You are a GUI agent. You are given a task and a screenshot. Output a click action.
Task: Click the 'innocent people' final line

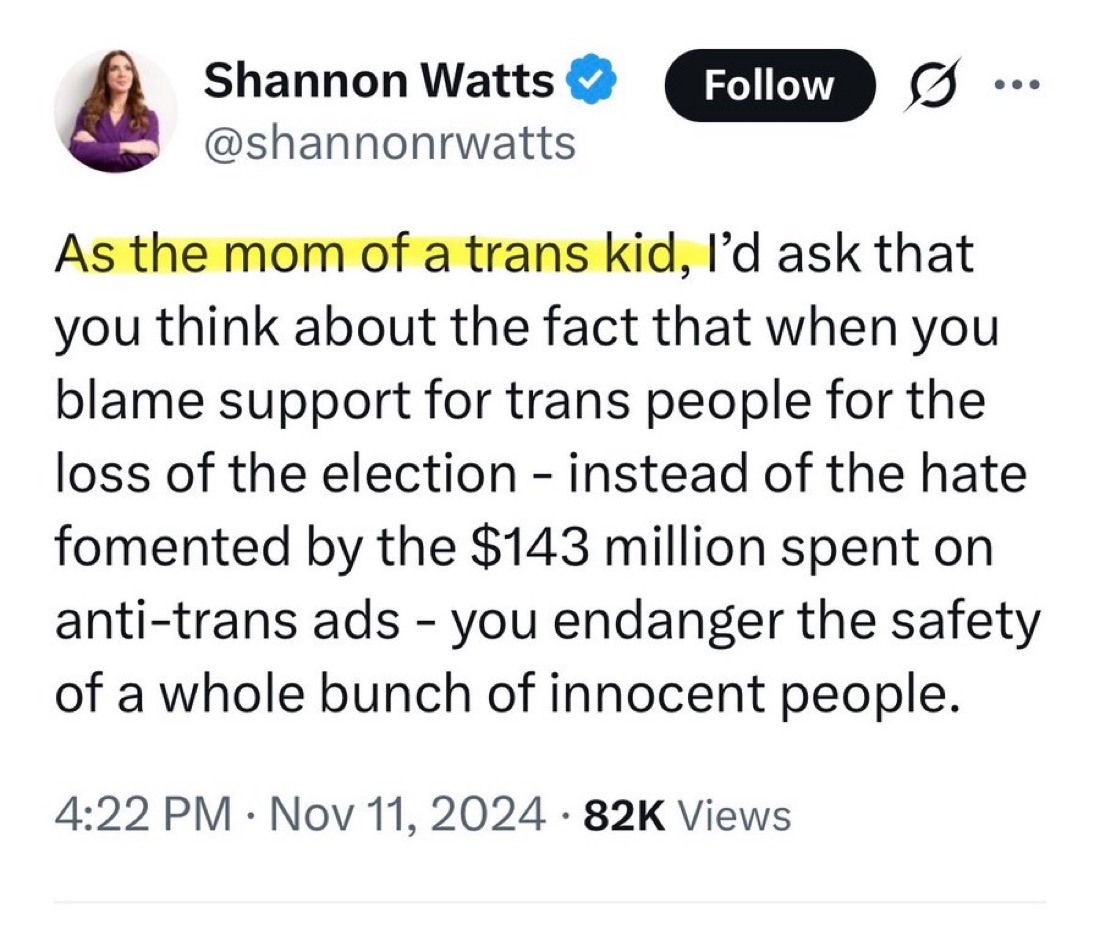(x=507, y=694)
